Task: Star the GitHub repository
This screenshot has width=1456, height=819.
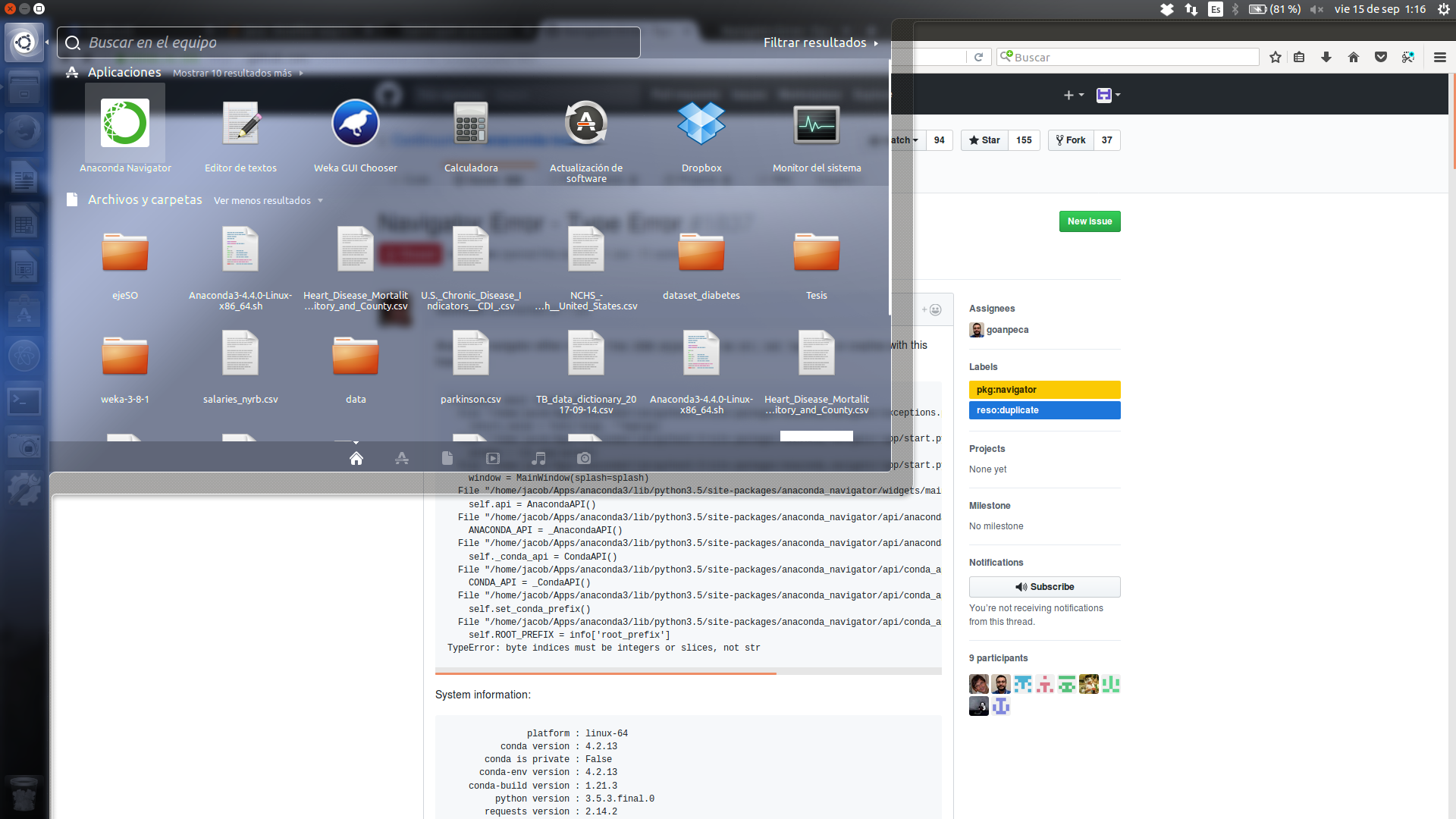Action: click(984, 140)
